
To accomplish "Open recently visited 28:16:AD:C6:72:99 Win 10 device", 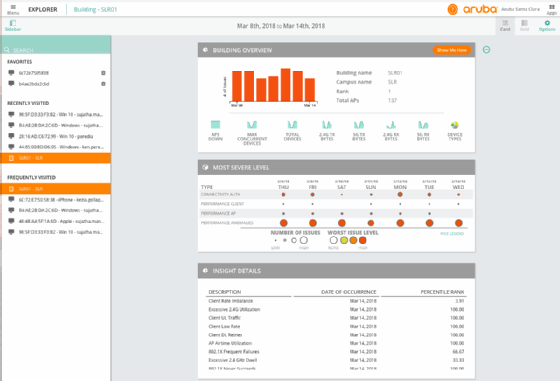I will [56, 136].
